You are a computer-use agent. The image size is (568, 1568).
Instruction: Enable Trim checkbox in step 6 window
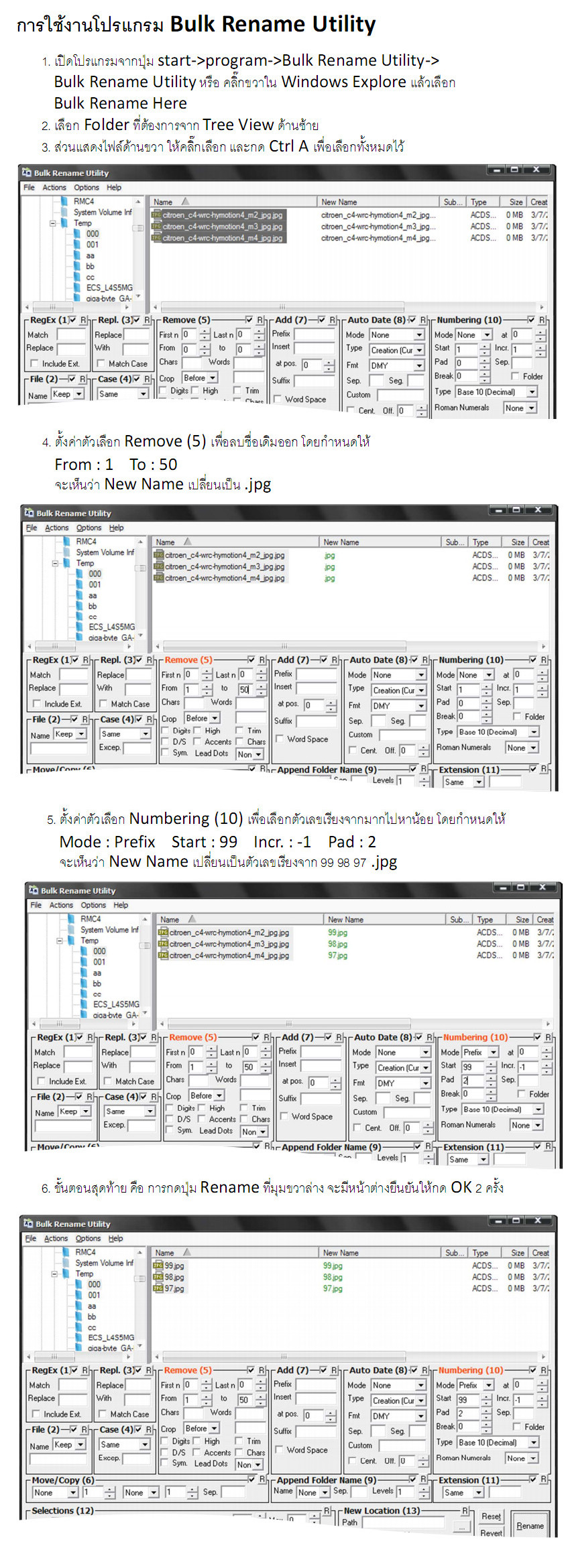click(237, 1441)
